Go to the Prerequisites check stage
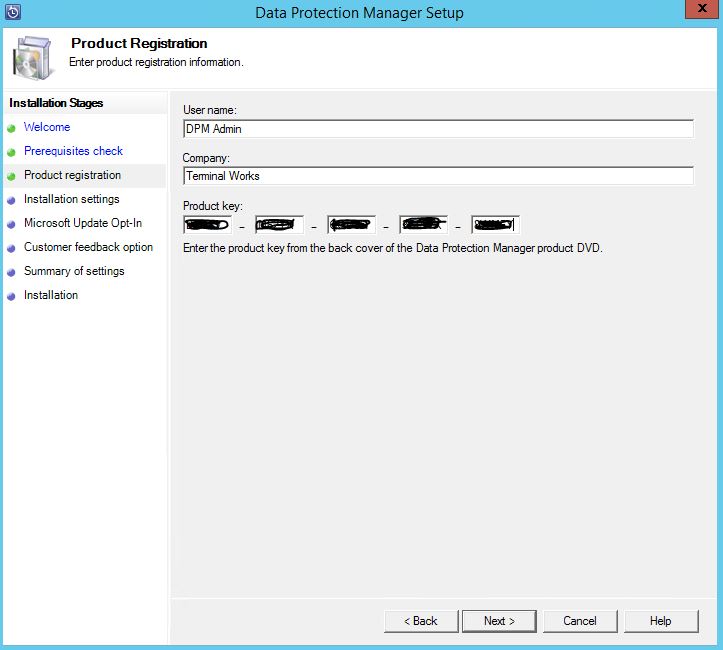The height and width of the screenshot is (650, 723). click(73, 151)
